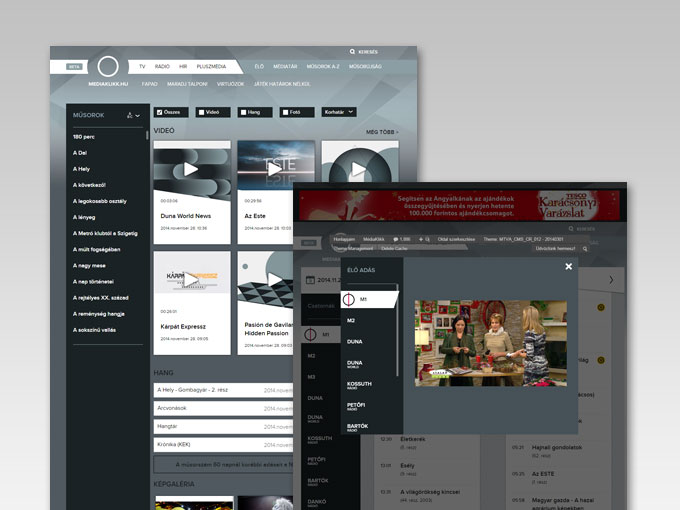The width and height of the screenshot is (680, 510).
Task: Click the plus icon in the admin bar
Action: pyautogui.click(x=421, y=239)
